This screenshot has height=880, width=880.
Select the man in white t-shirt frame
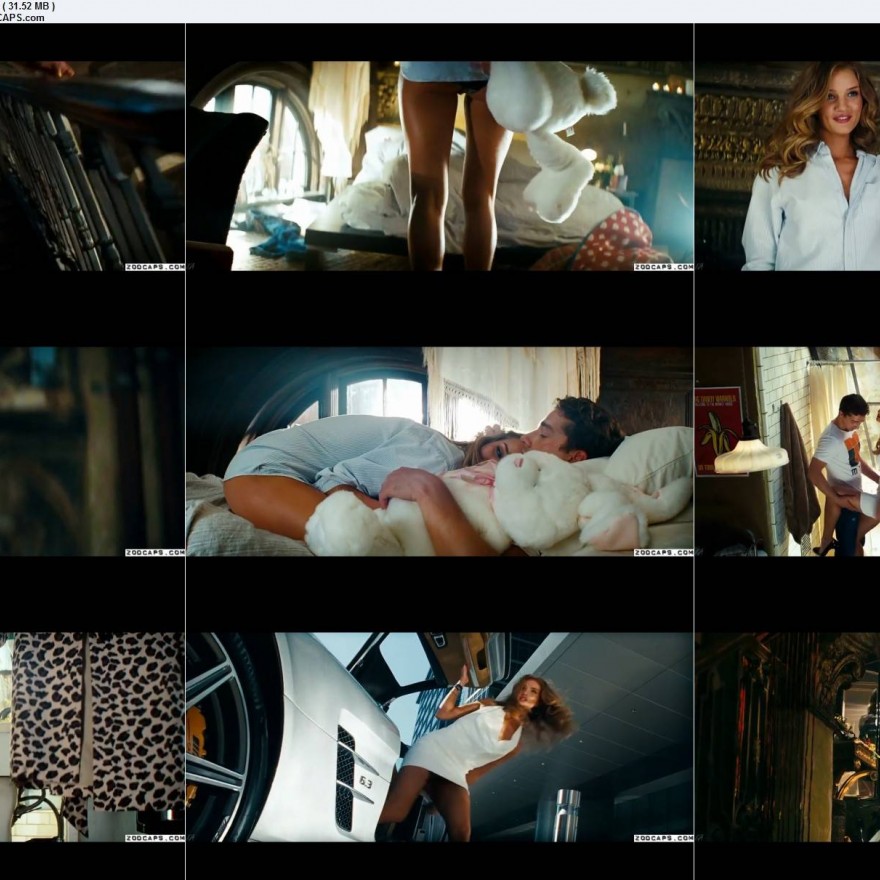click(x=787, y=450)
